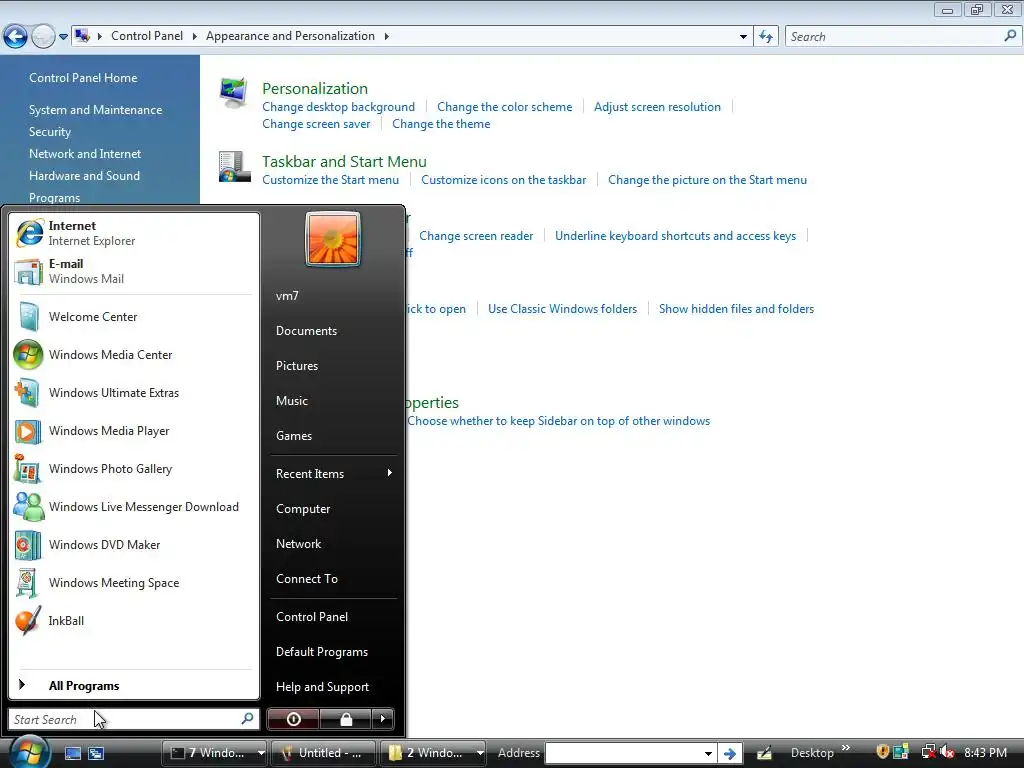Open Windows Ultimate Extras icon

click(x=29, y=392)
